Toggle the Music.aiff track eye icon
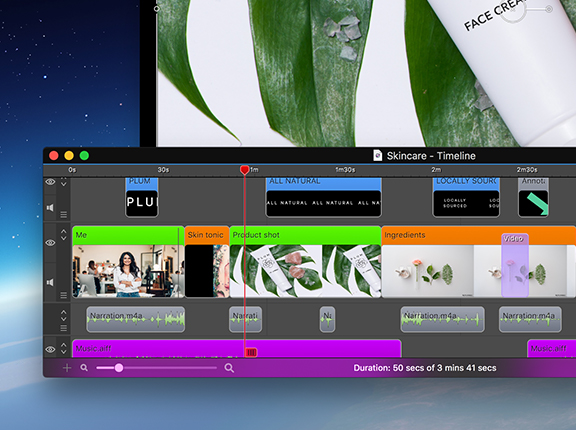This screenshot has height=430, width=576. [x=50, y=349]
